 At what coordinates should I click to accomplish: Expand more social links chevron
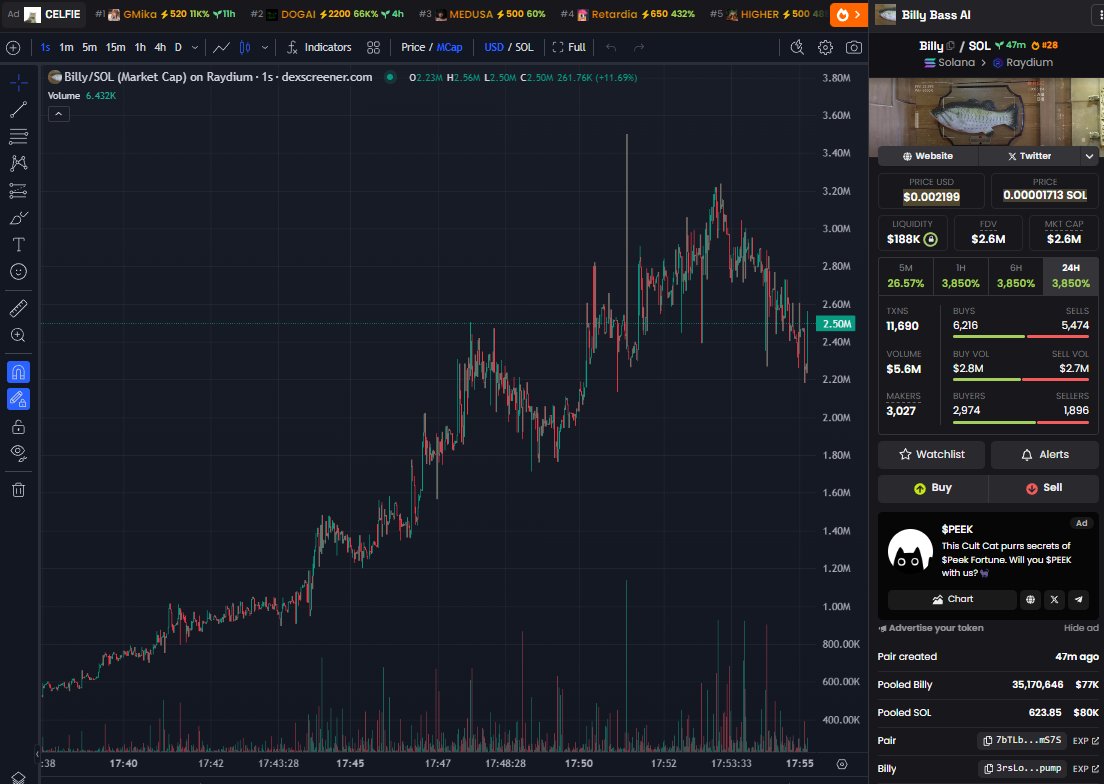[x=1089, y=156]
